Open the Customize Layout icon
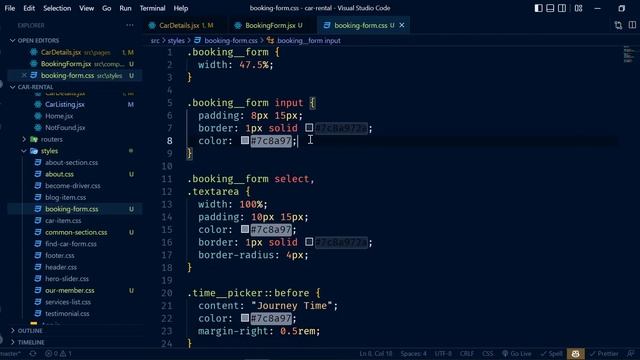Viewport: 640px width, 360px height. [578, 8]
